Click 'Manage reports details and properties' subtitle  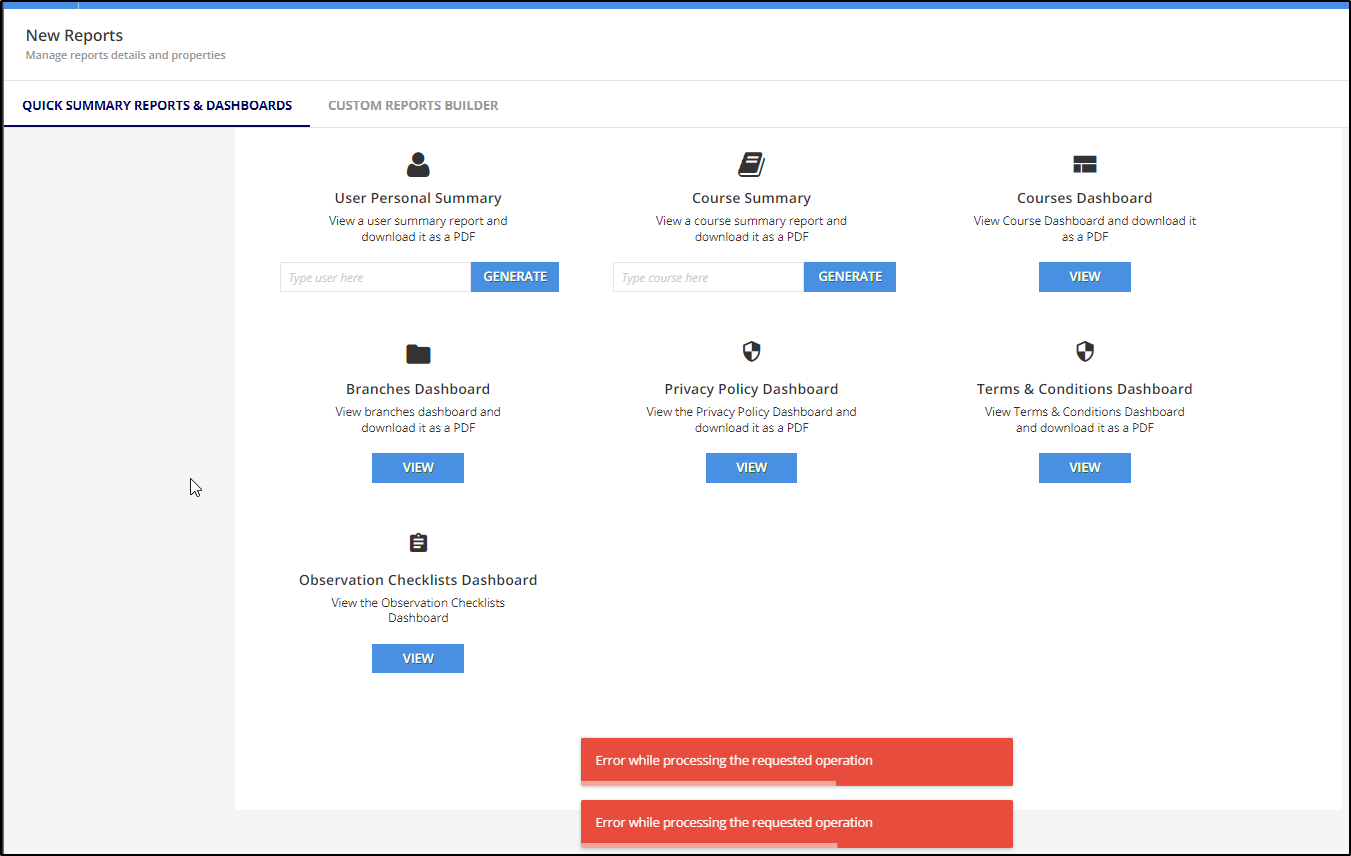tap(126, 56)
